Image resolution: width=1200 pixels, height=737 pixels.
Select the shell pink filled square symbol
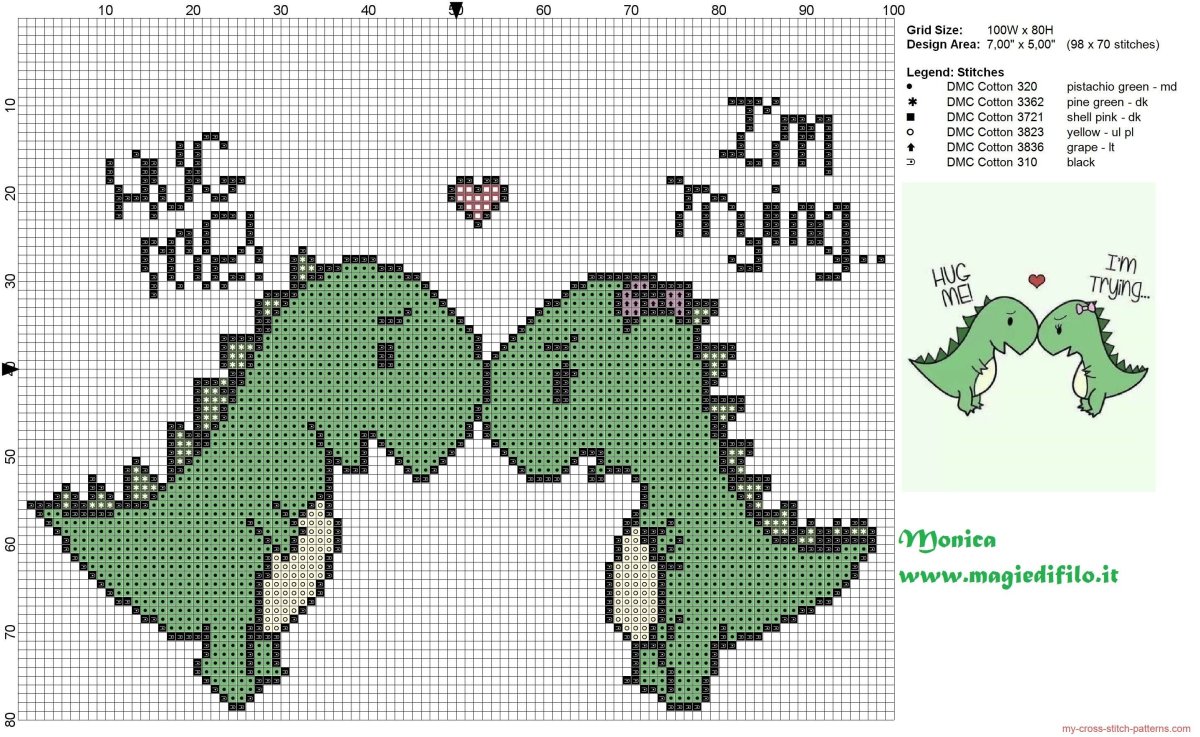click(x=911, y=117)
